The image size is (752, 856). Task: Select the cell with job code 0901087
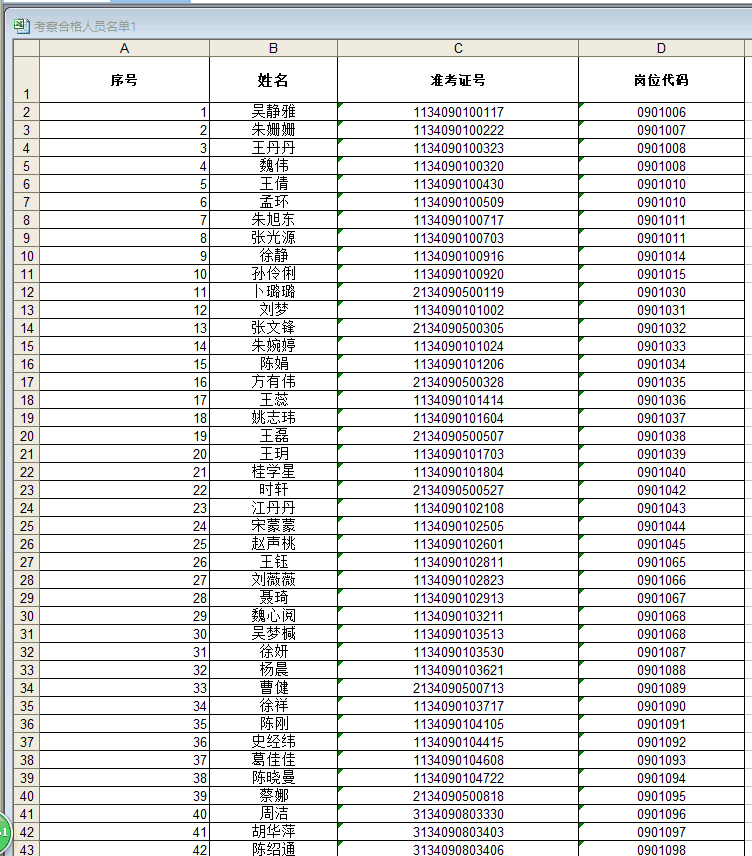661,652
